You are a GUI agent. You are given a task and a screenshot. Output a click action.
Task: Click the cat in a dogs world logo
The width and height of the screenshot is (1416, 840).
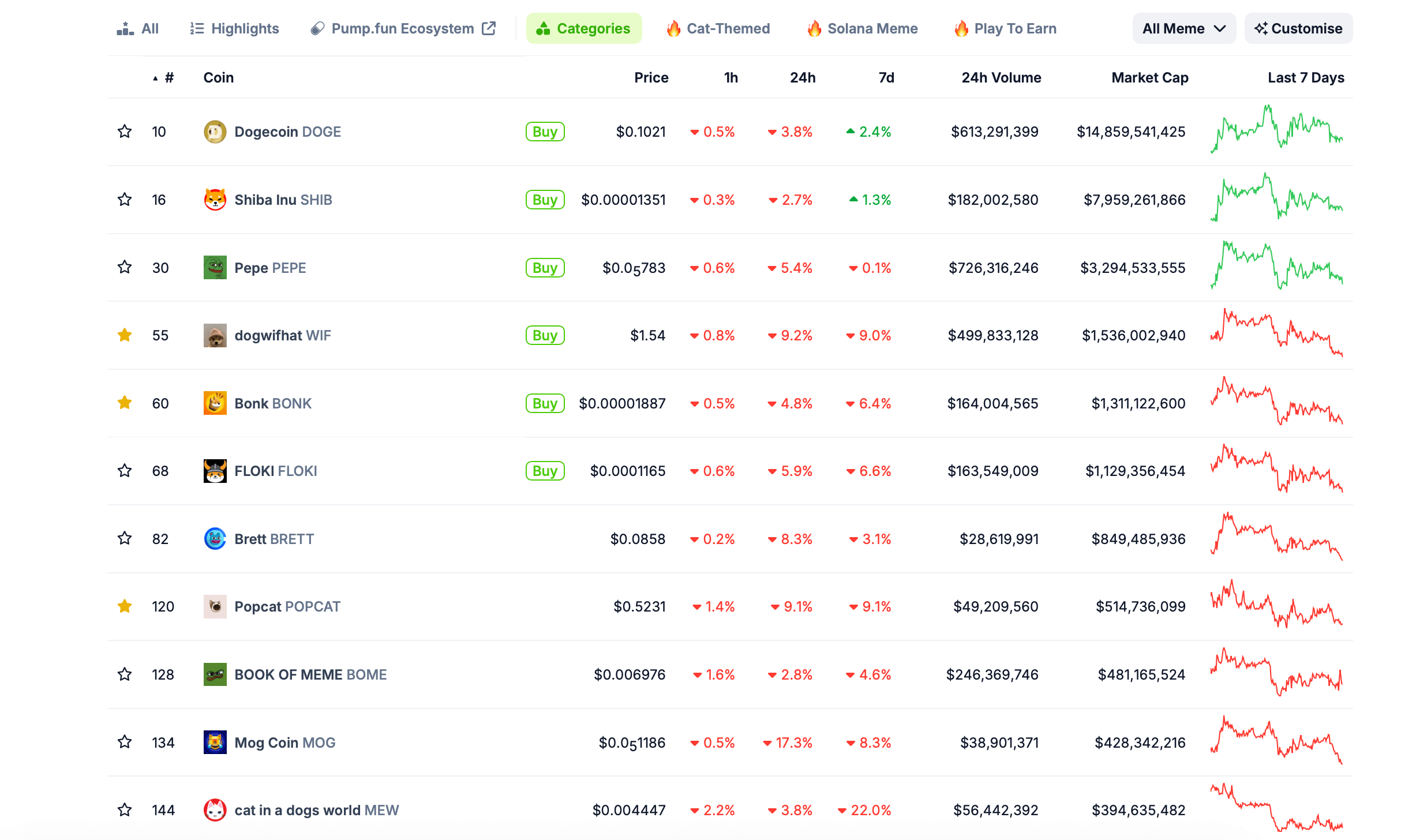pos(215,810)
